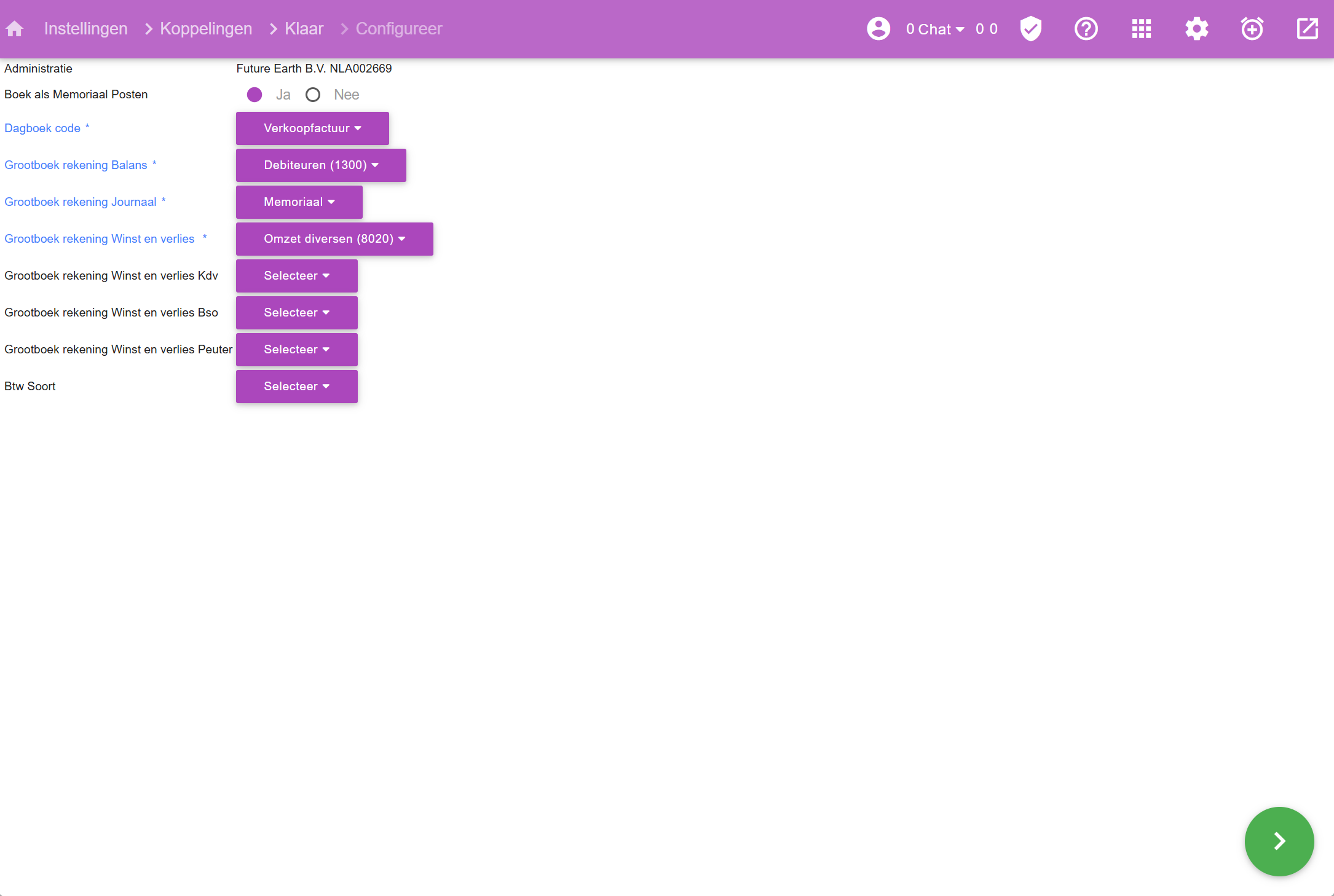1334x896 pixels.
Task: Go to Koppelingen breadcrumb
Action: point(206,29)
